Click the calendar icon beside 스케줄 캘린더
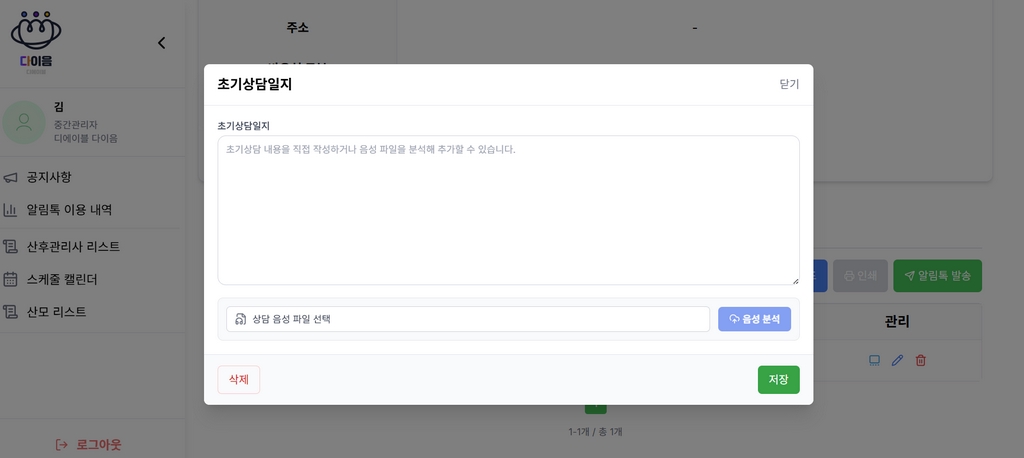 tap(10, 280)
